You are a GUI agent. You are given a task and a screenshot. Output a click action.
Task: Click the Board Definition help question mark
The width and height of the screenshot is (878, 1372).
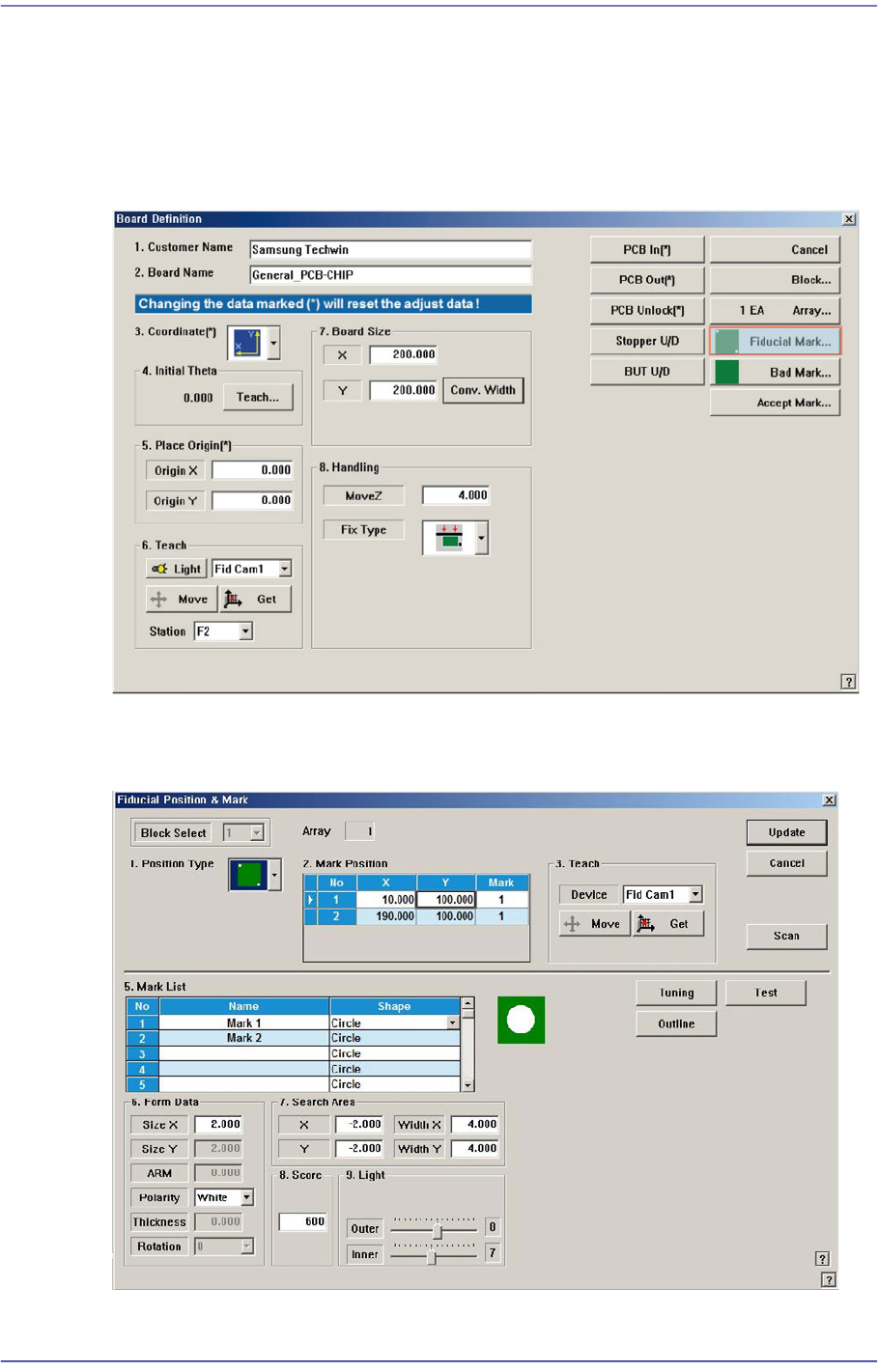point(848,682)
